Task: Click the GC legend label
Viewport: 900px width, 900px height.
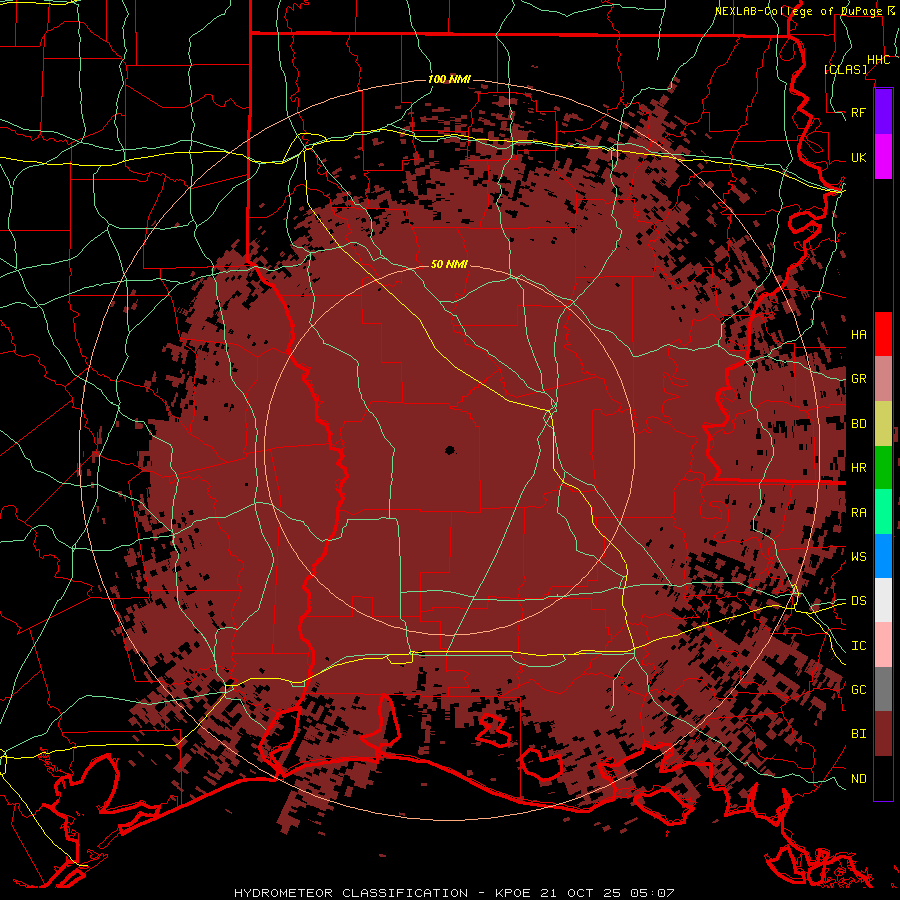Action: (x=858, y=689)
